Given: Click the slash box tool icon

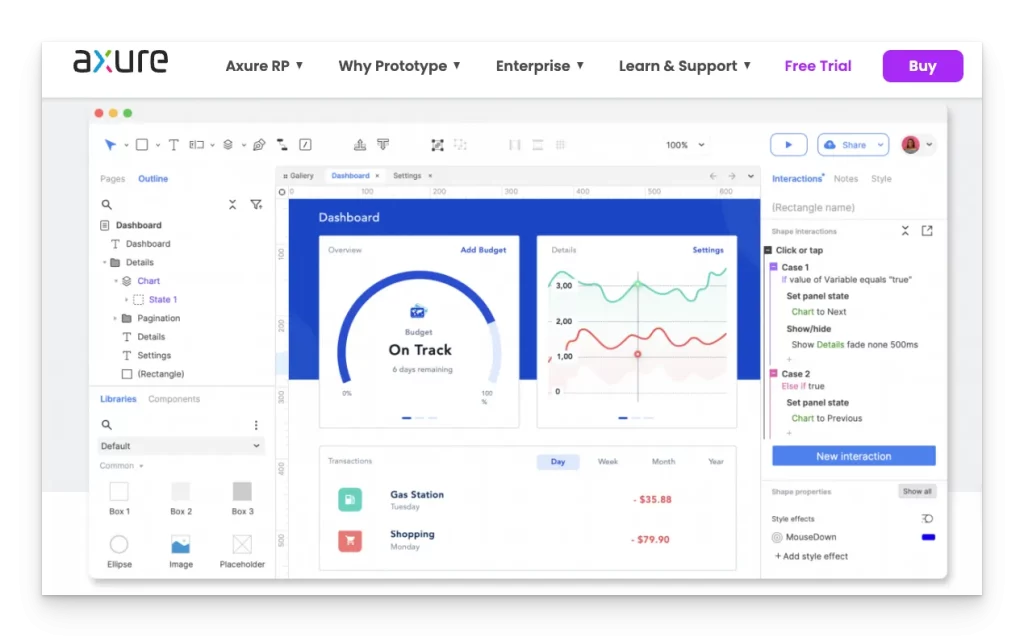Looking at the screenshot, I should click(305, 144).
